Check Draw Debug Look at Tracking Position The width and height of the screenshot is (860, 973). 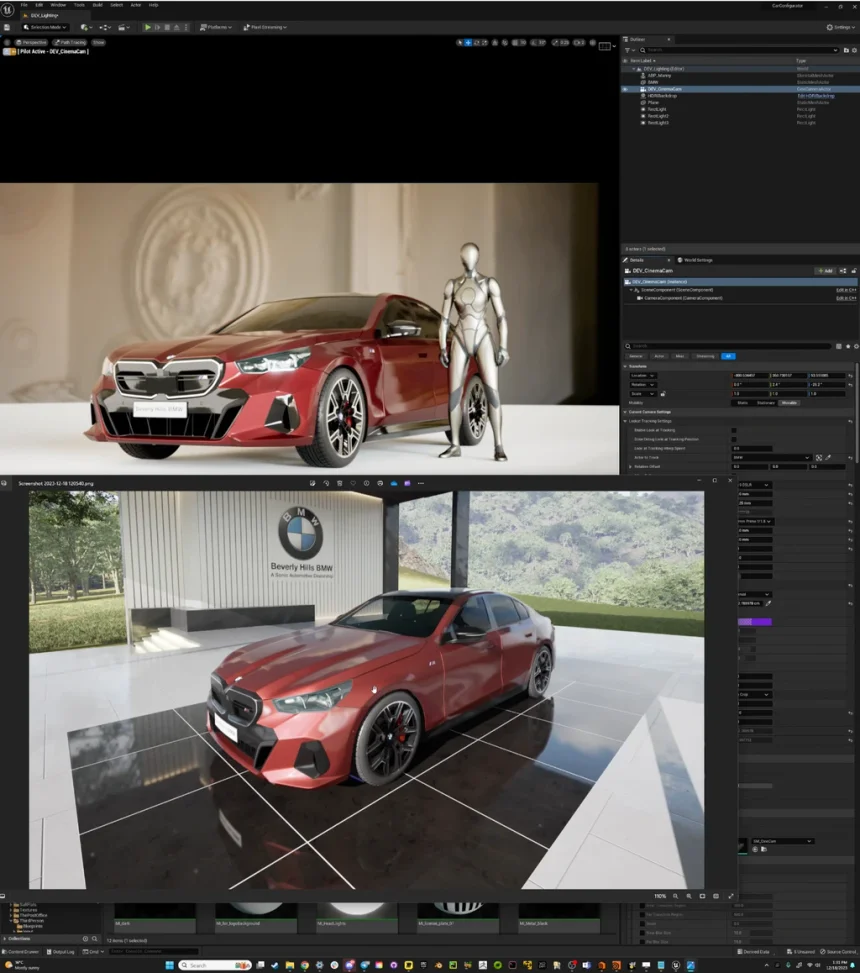click(733, 438)
